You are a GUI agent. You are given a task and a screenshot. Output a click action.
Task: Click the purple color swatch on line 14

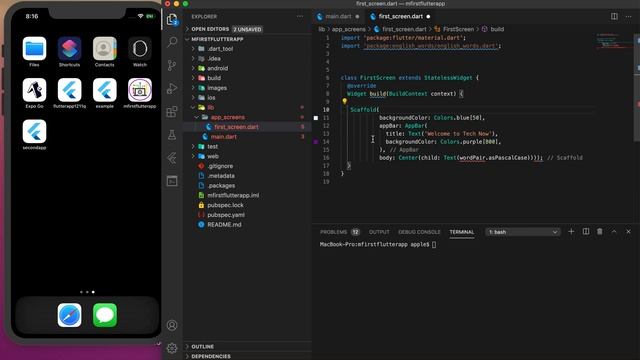(316, 142)
